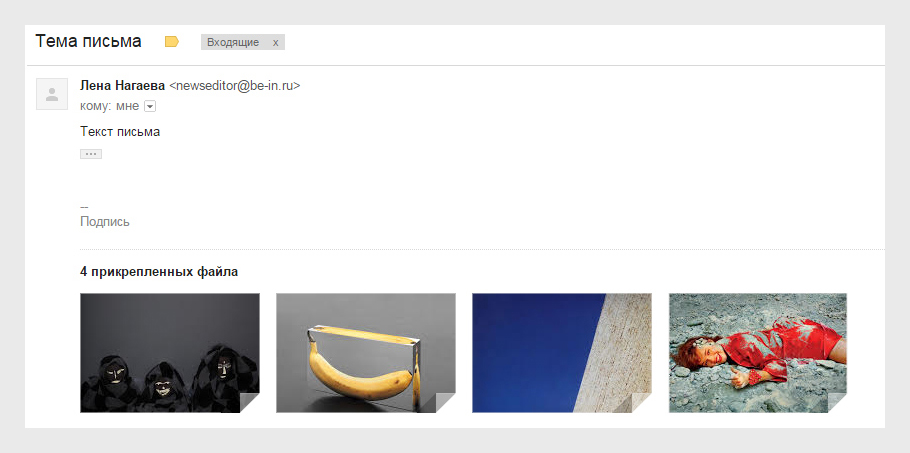Click the 4 прикрепленных файла heading
910x453 pixels.
(159, 271)
